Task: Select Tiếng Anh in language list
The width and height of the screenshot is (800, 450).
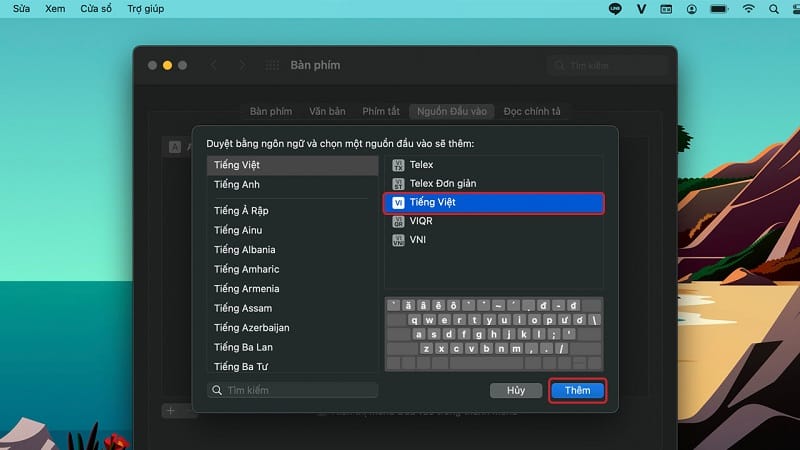Action: click(236, 185)
